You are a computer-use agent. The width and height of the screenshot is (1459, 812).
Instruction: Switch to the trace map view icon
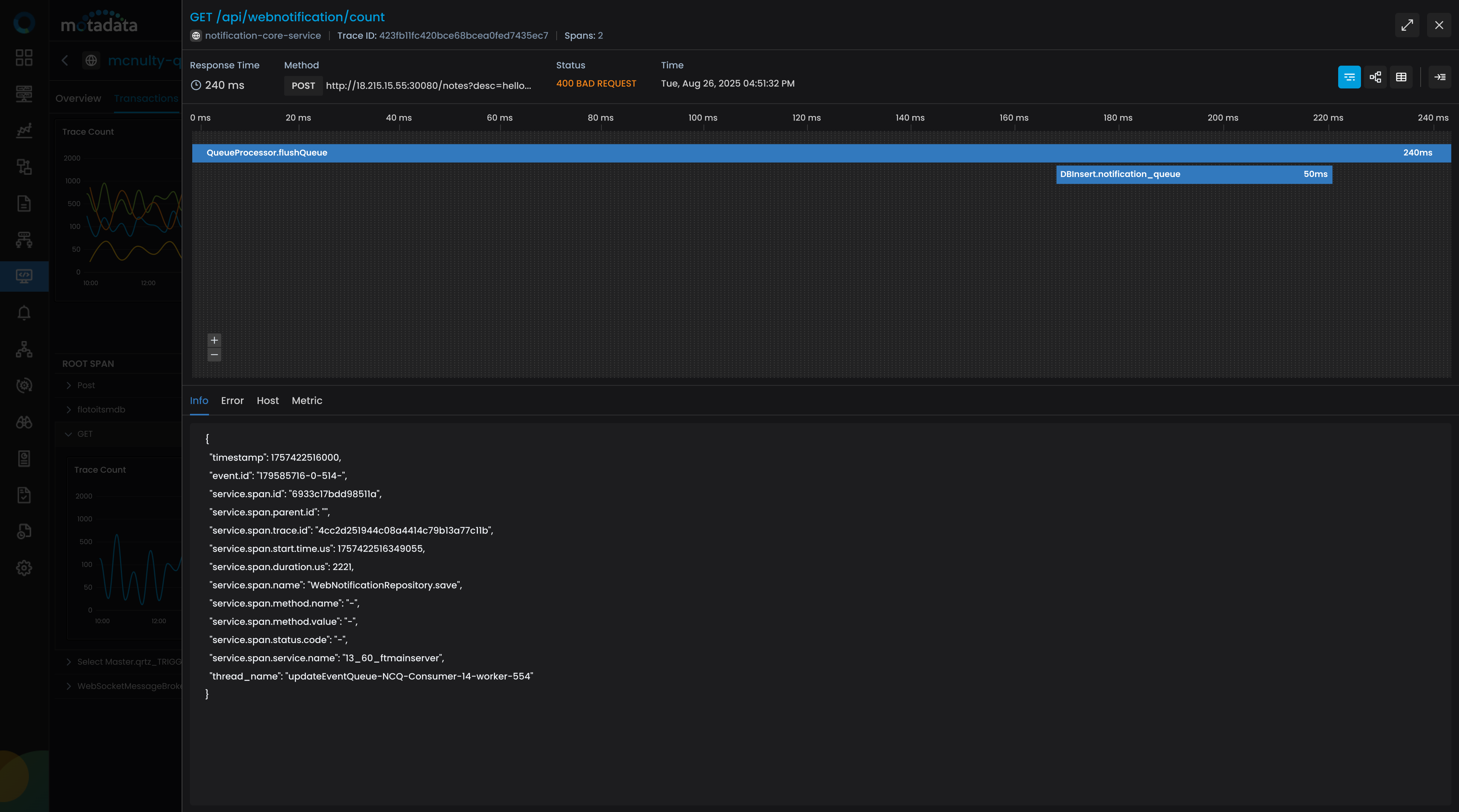1375,77
